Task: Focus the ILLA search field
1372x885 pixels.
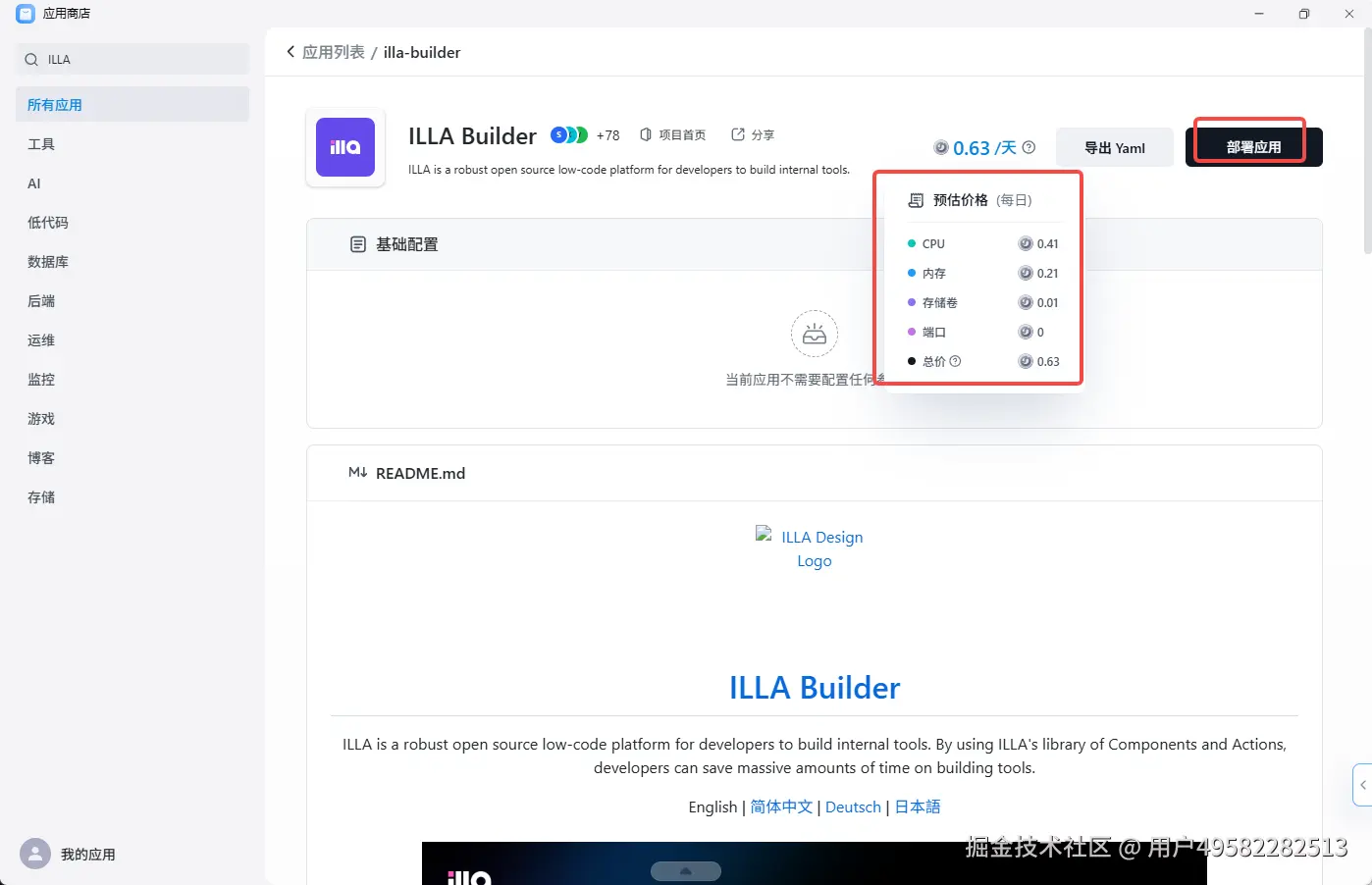Action: click(132, 59)
